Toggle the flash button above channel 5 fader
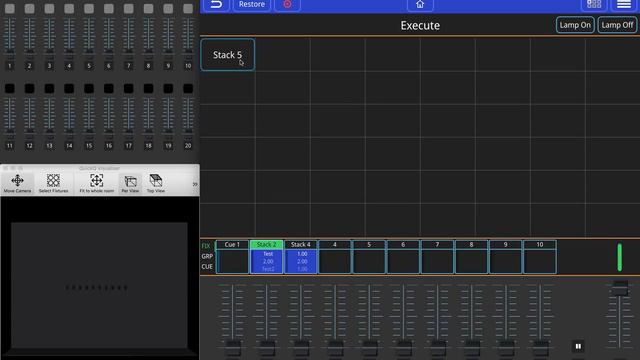 (x=89, y=9)
